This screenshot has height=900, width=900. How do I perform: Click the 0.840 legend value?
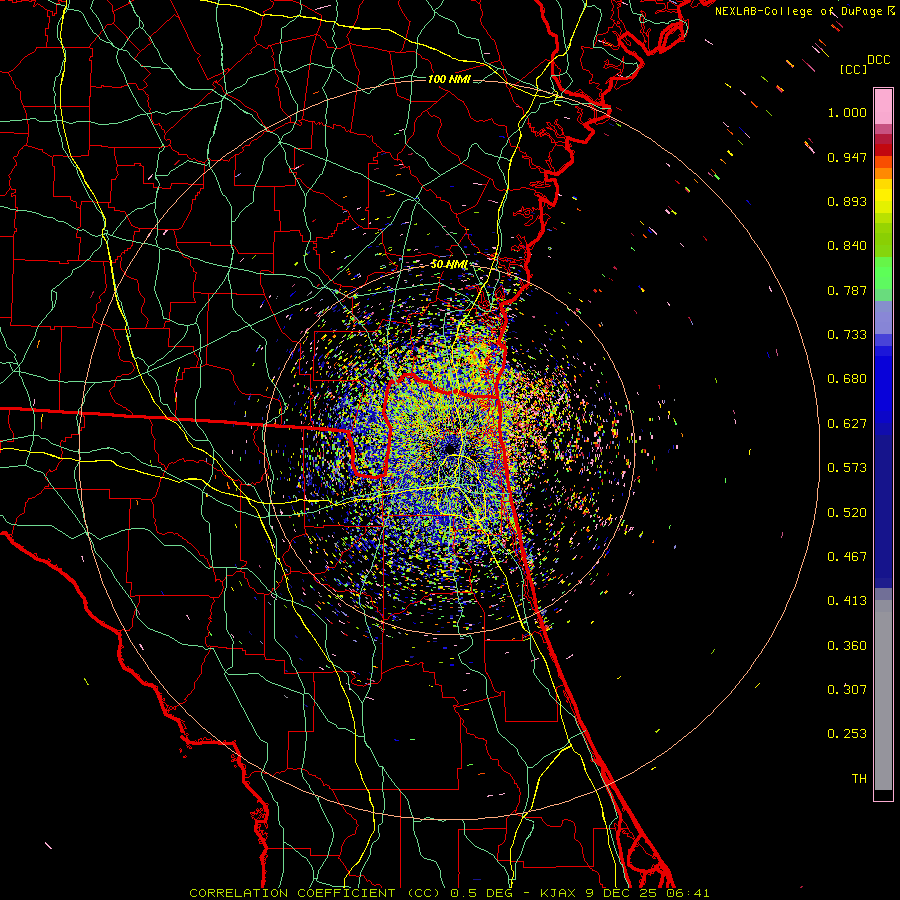[847, 246]
